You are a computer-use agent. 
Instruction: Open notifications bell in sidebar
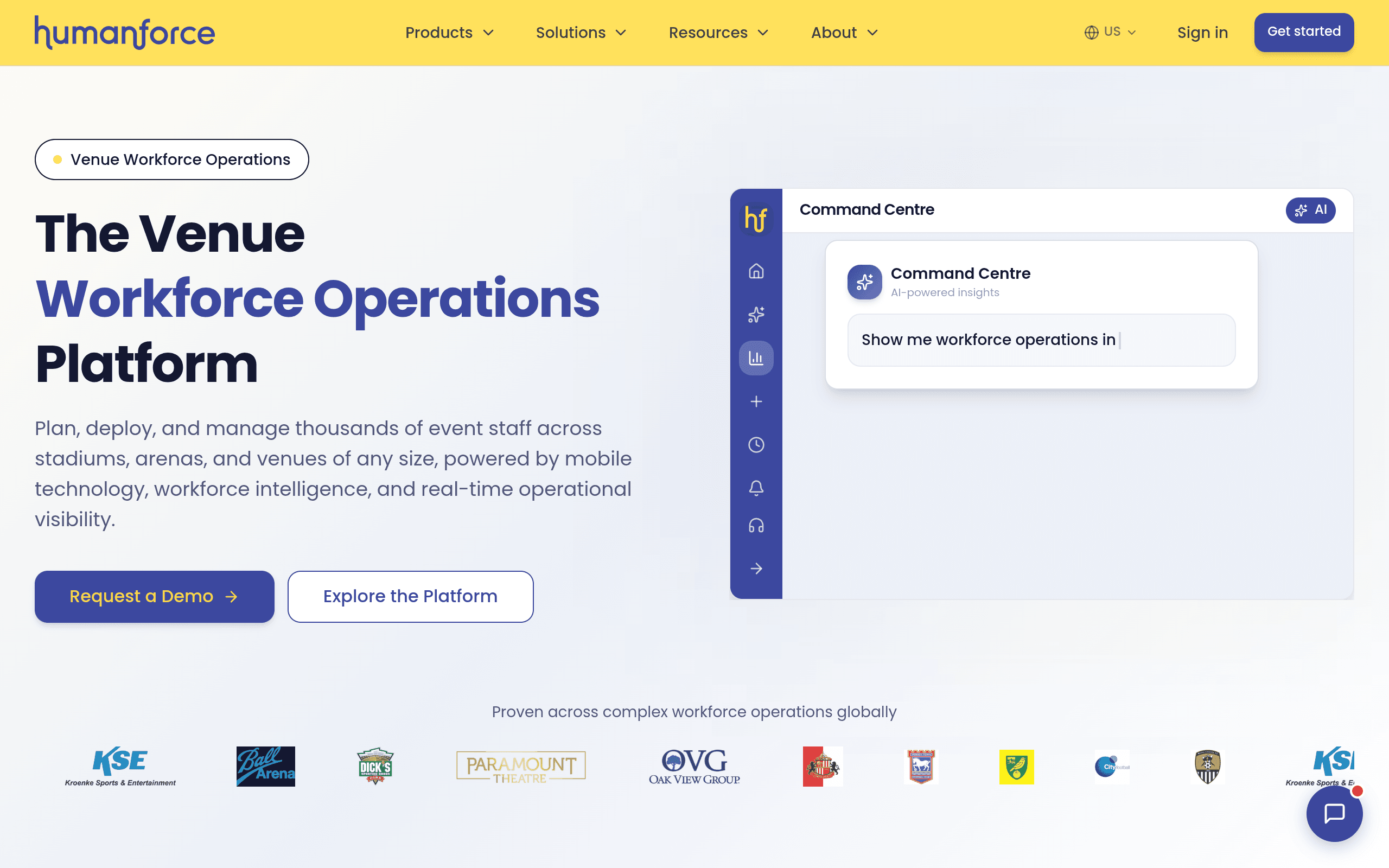[756, 488]
